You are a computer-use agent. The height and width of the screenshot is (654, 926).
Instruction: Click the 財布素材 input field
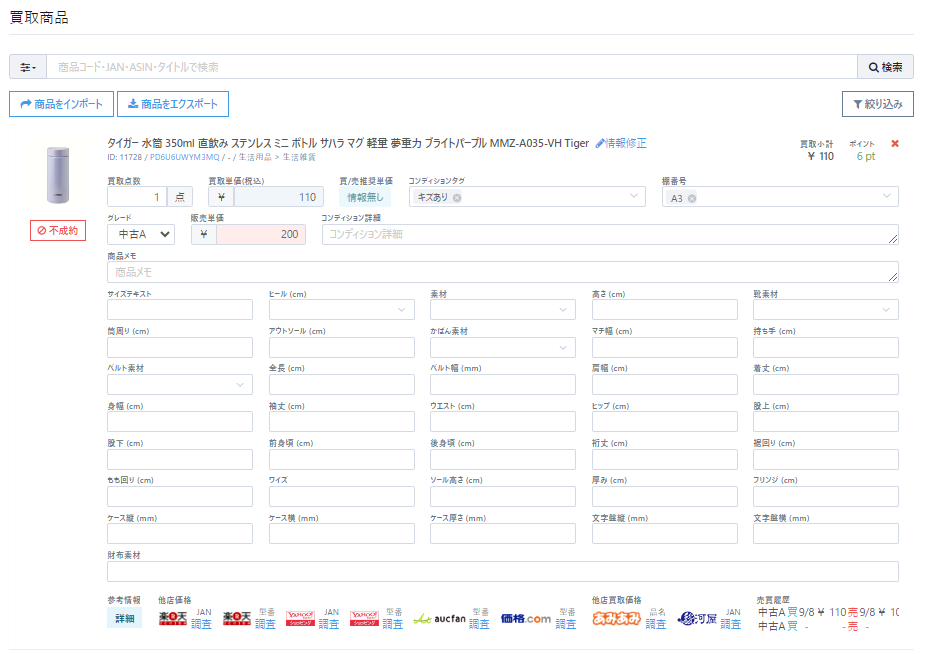(503, 572)
